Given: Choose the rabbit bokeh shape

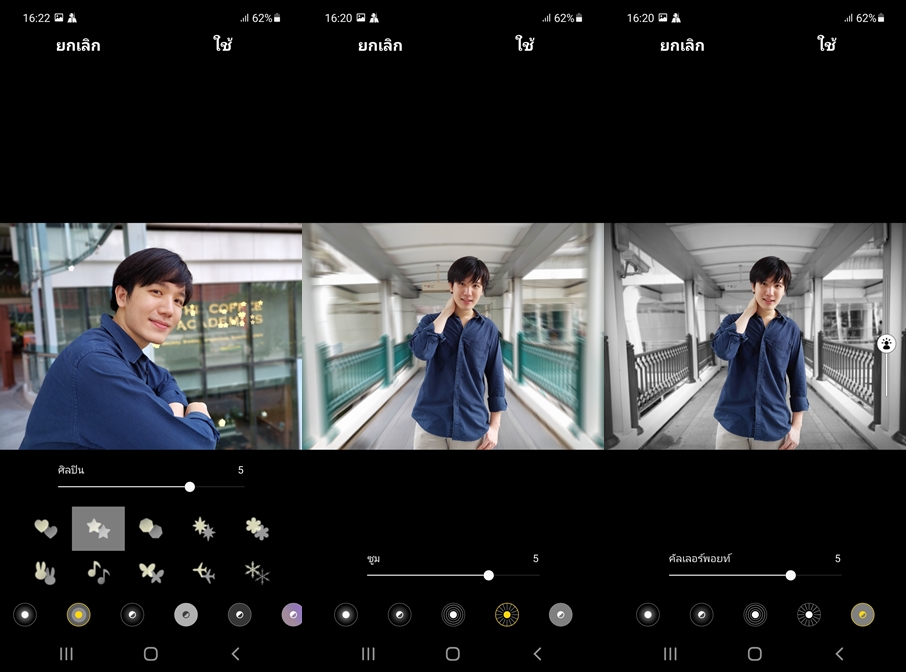Looking at the screenshot, I should pyautogui.click(x=45, y=572).
